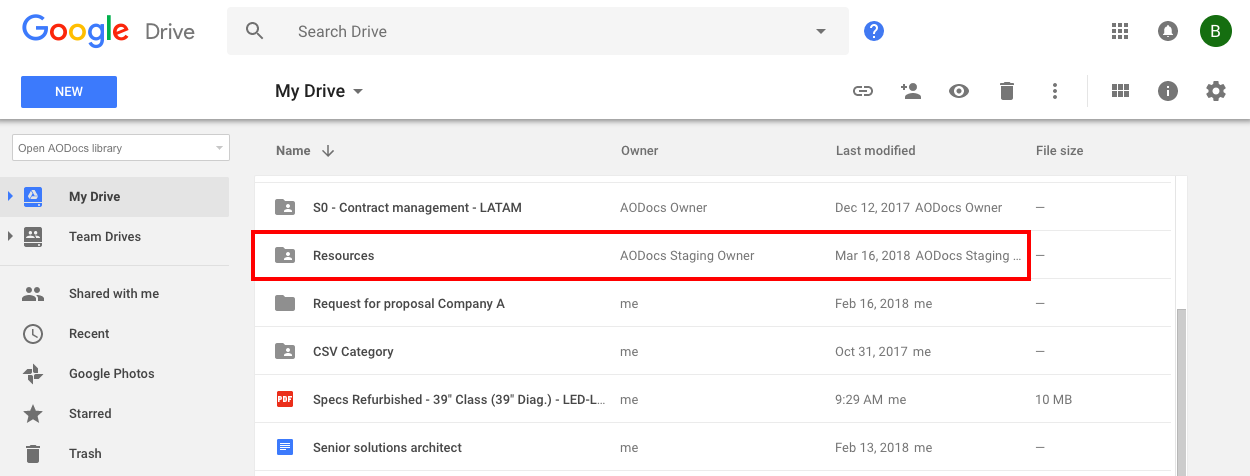
Task: Click the CSV Category shared folder icon
Action: click(x=285, y=352)
